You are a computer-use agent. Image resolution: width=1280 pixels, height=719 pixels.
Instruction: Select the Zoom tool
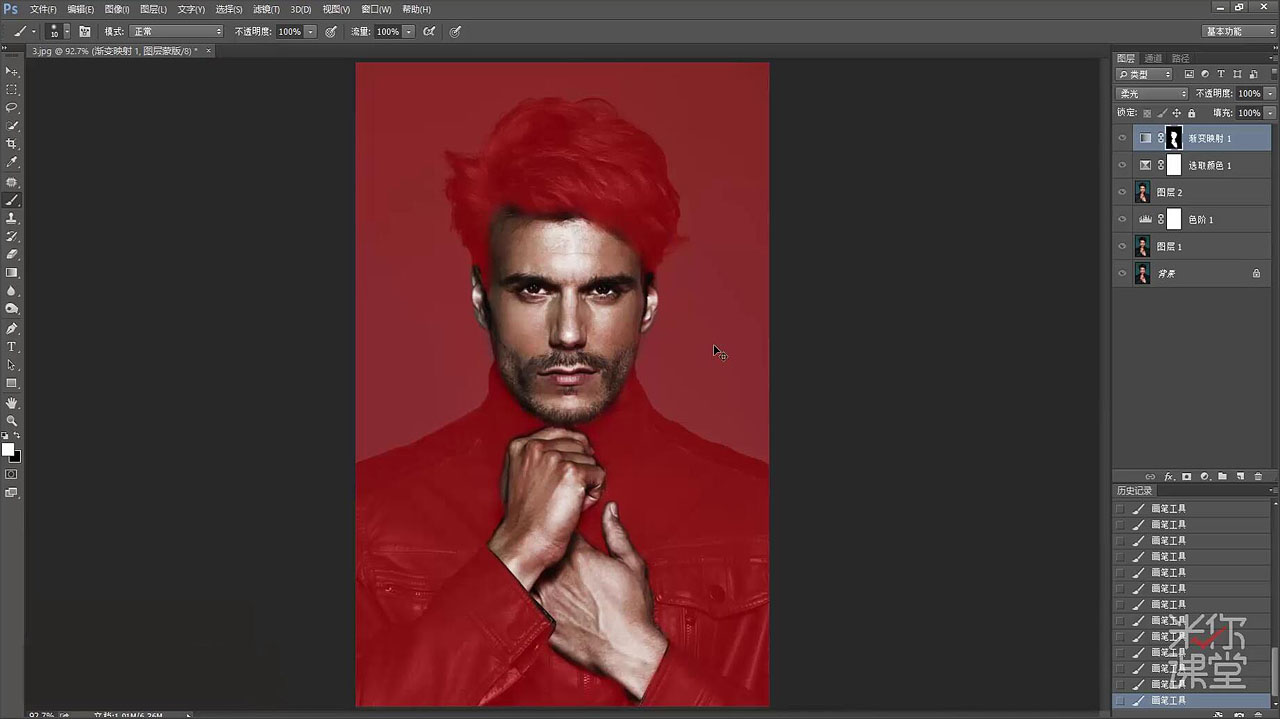[12, 421]
